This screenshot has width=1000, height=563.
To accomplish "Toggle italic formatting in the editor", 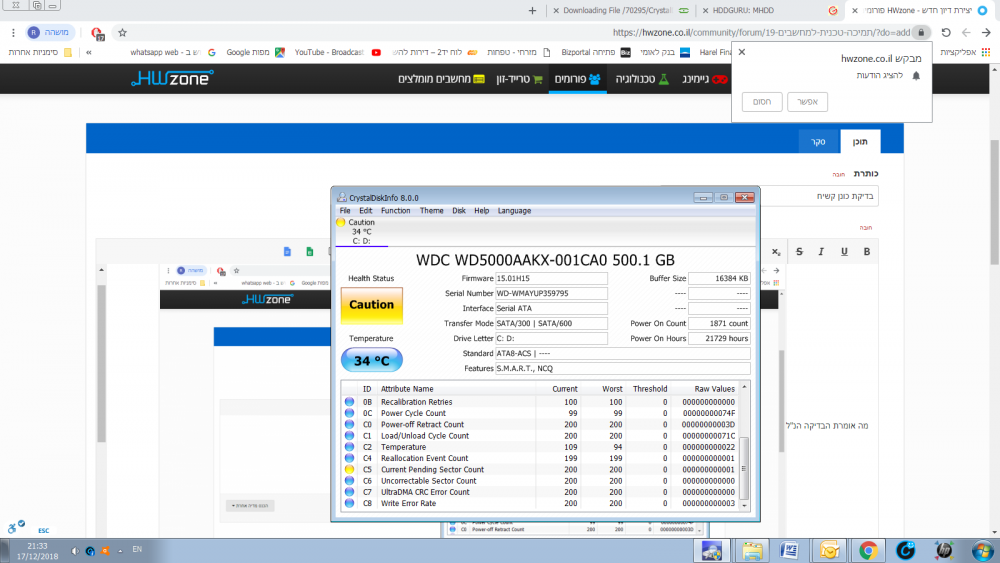I will (x=821, y=252).
